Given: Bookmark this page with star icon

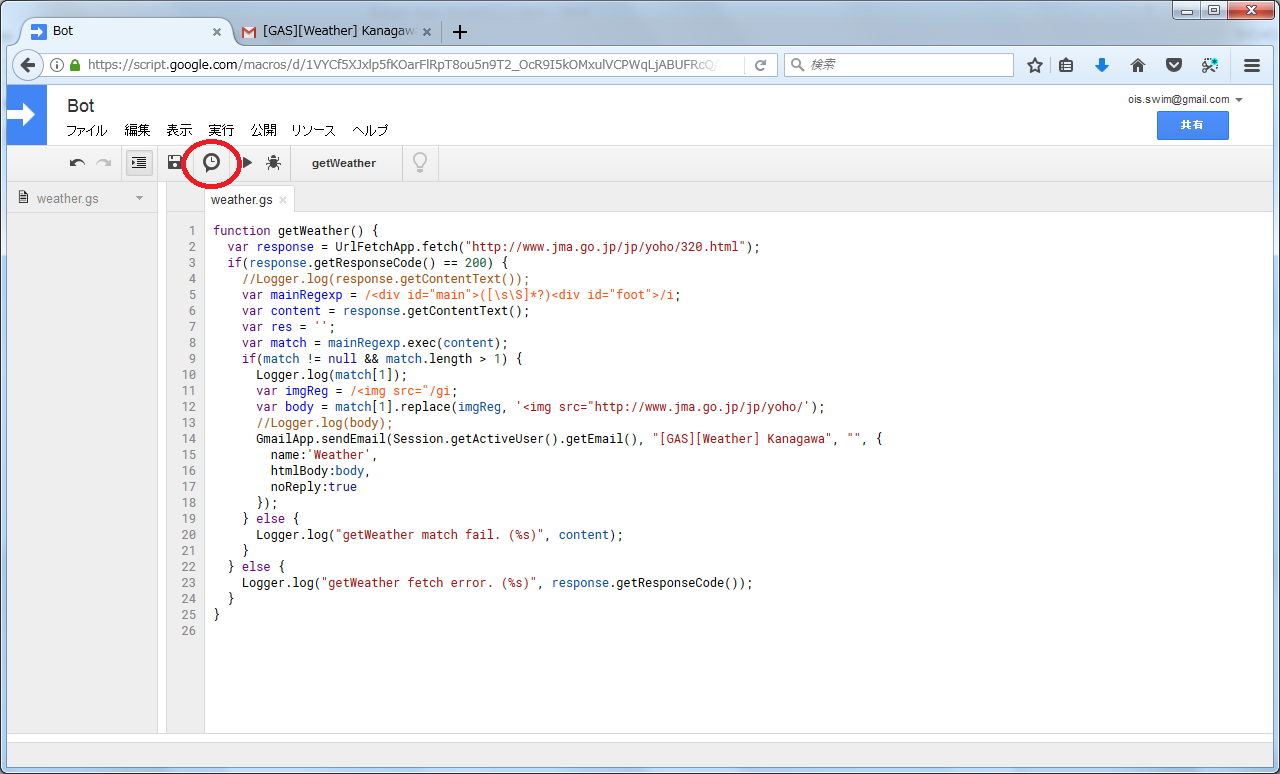Looking at the screenshot, I should [x=1035, y=65].
